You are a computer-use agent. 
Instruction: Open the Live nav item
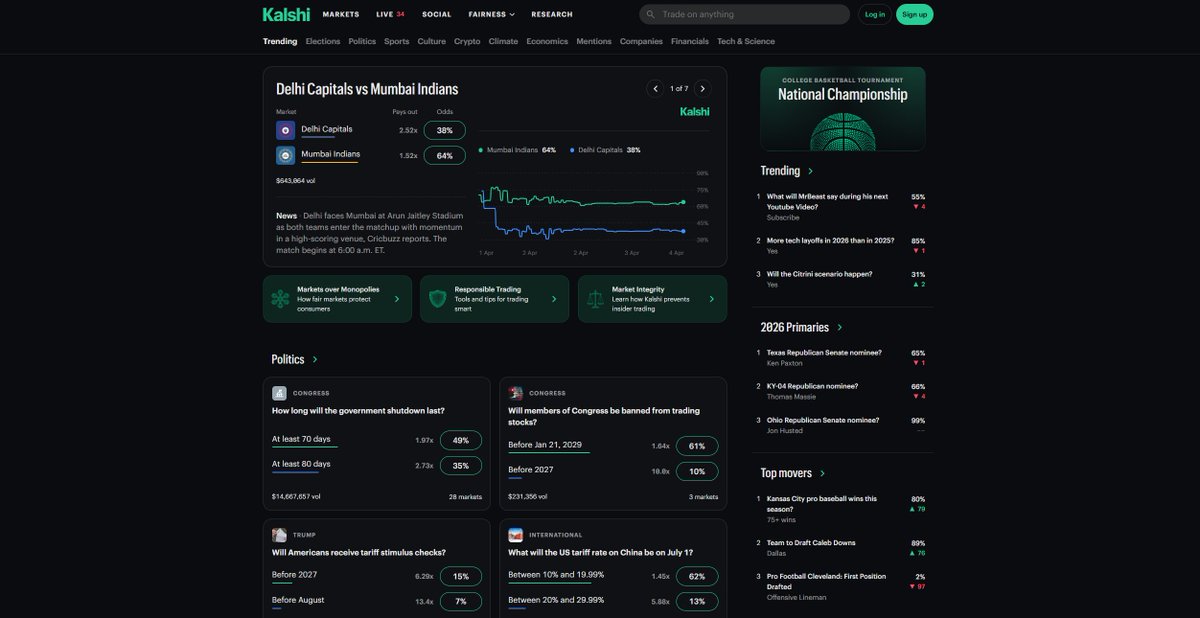point(390,14)
